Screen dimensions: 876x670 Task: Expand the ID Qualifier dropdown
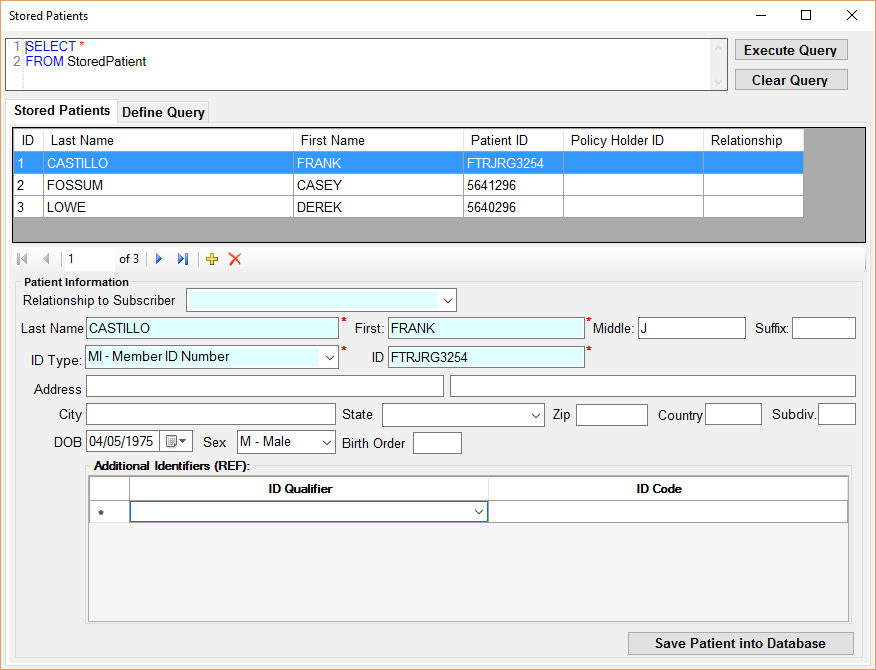tap(477, 512)
